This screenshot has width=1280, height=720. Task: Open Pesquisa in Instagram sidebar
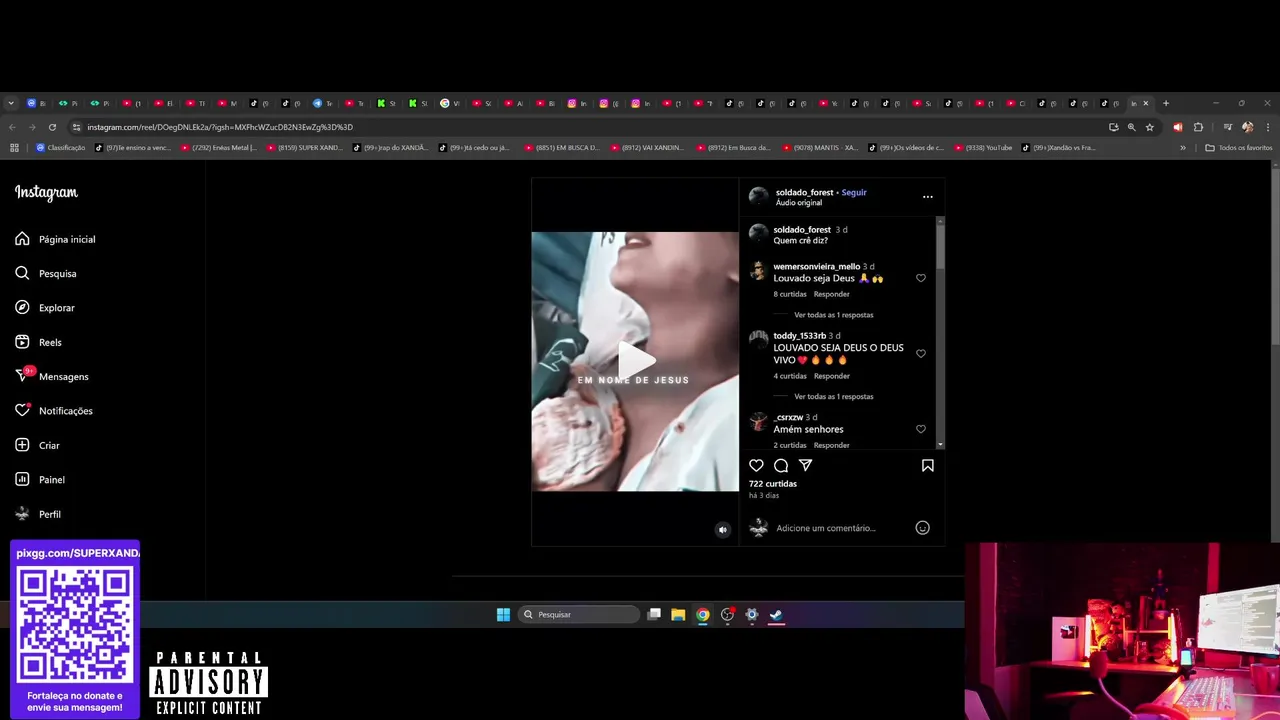tap(46, 273)
